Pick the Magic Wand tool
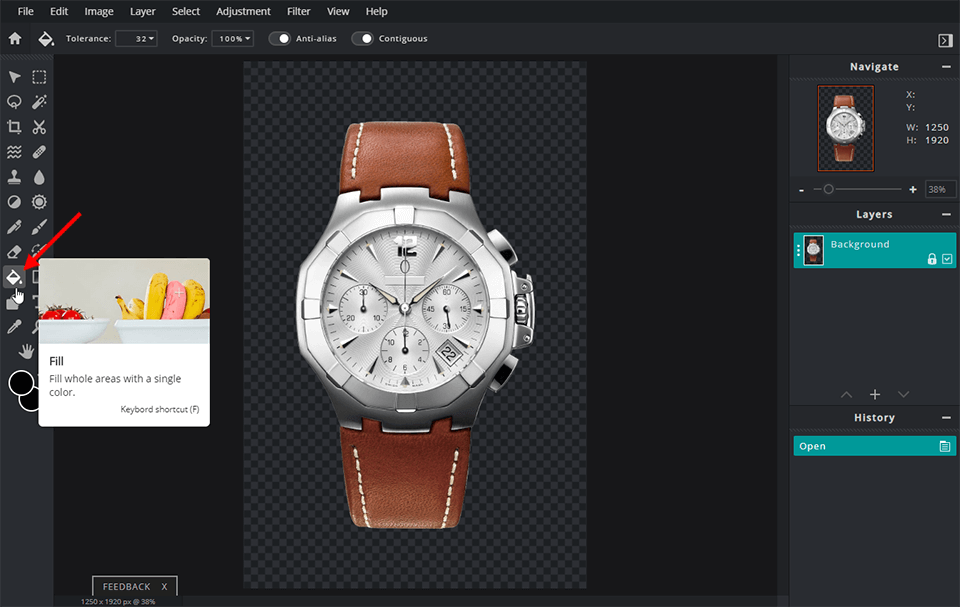 tap(39, 102)
